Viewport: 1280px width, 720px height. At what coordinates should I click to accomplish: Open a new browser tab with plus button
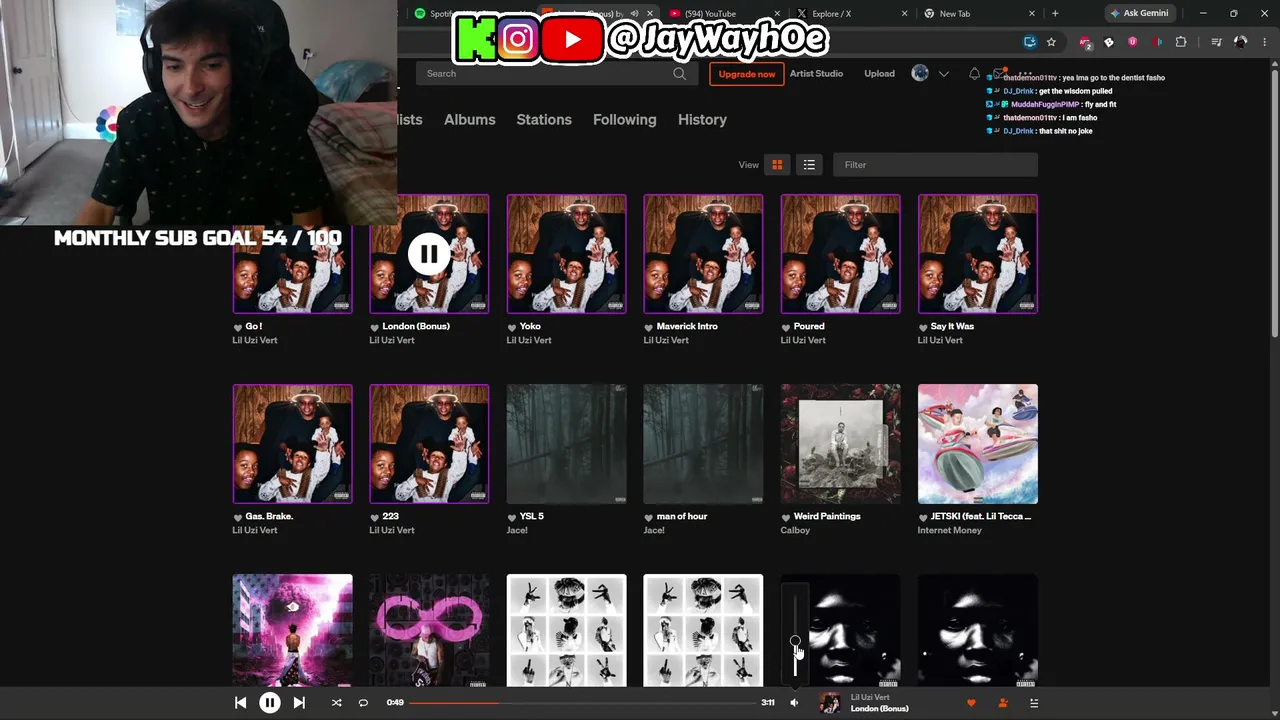(1055, 14)
